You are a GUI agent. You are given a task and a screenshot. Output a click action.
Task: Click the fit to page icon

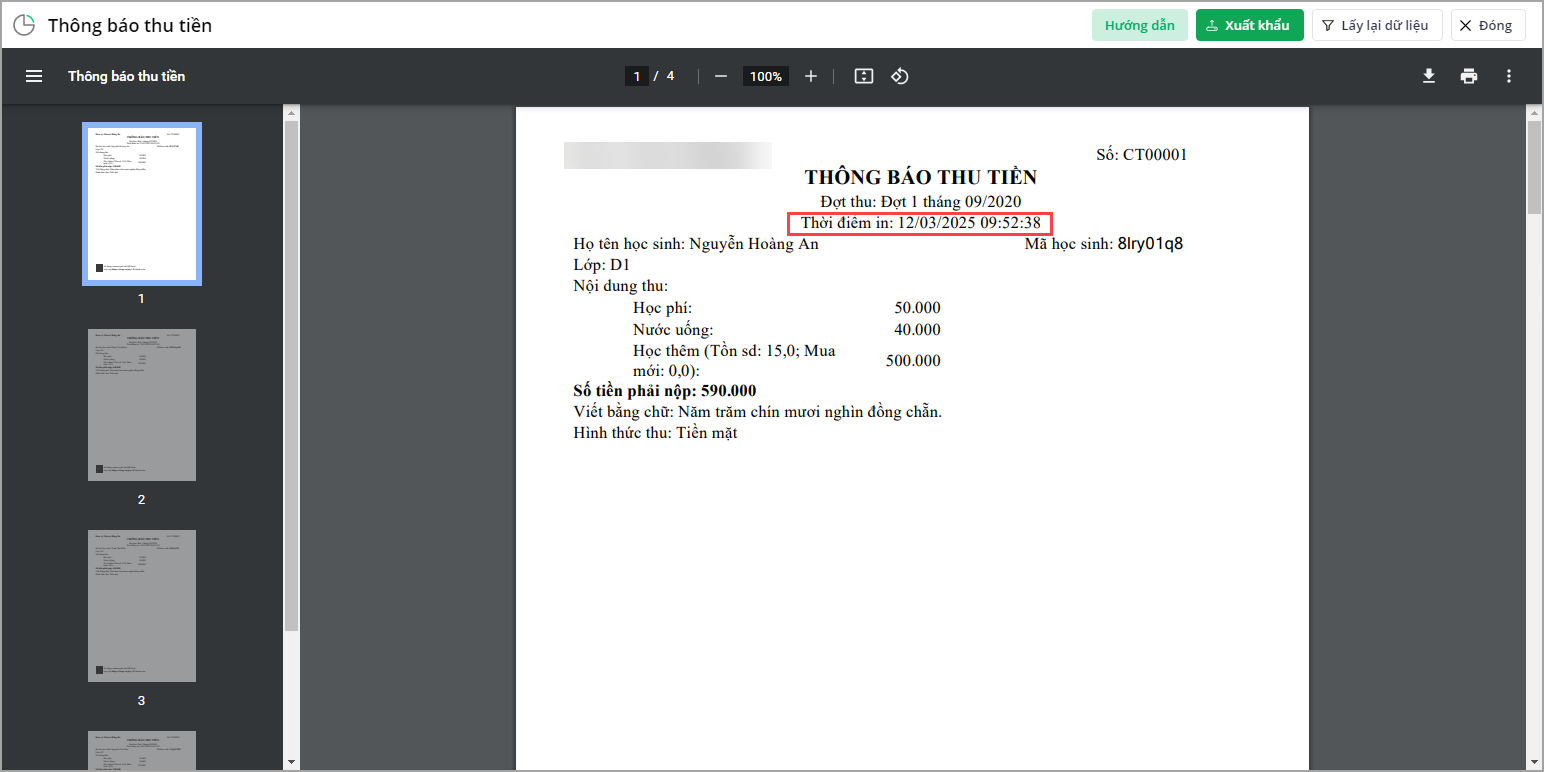pyautogui.click(x=864, y=76)
